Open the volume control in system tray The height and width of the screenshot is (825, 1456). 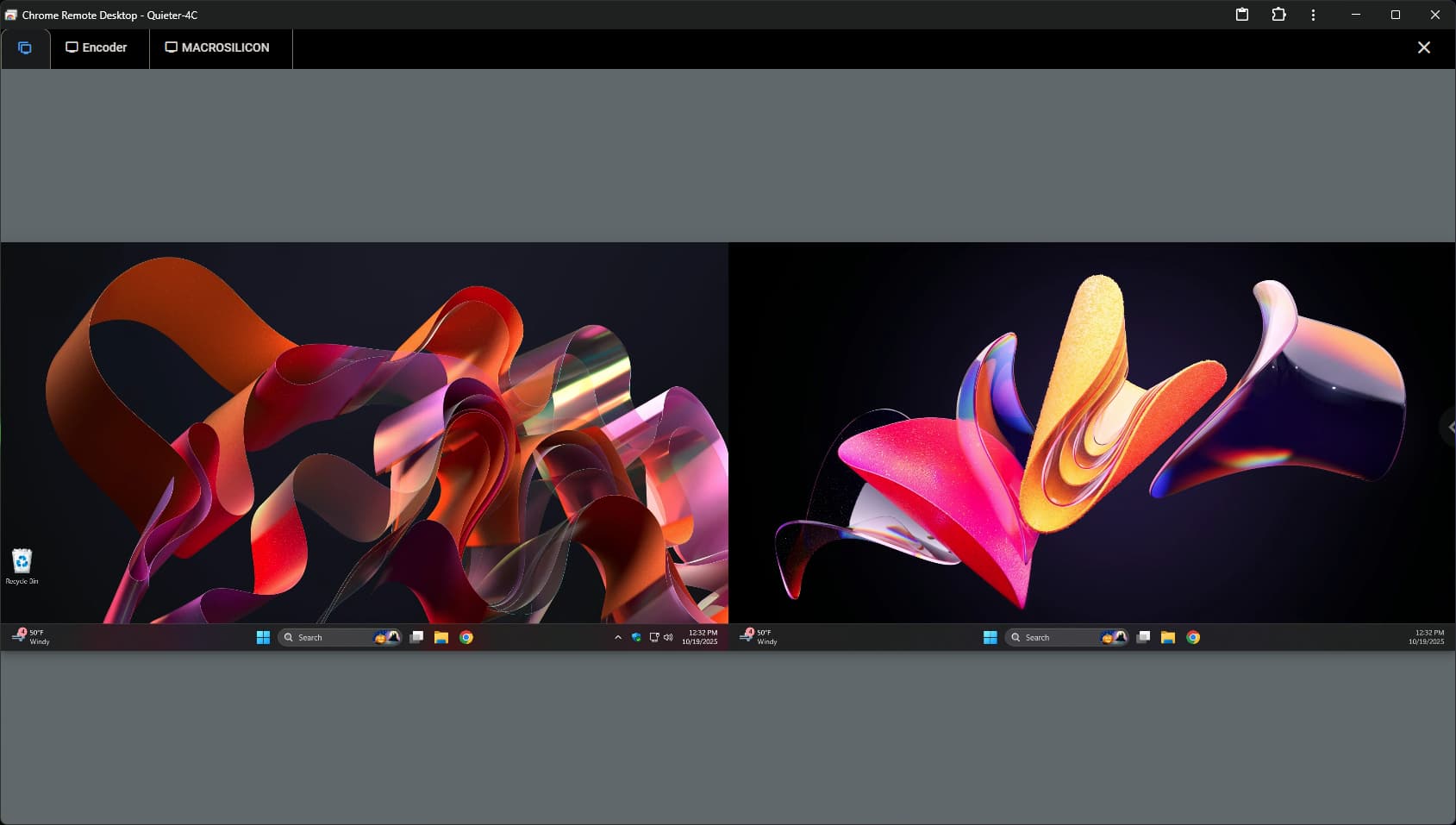[x=668, y=637]
